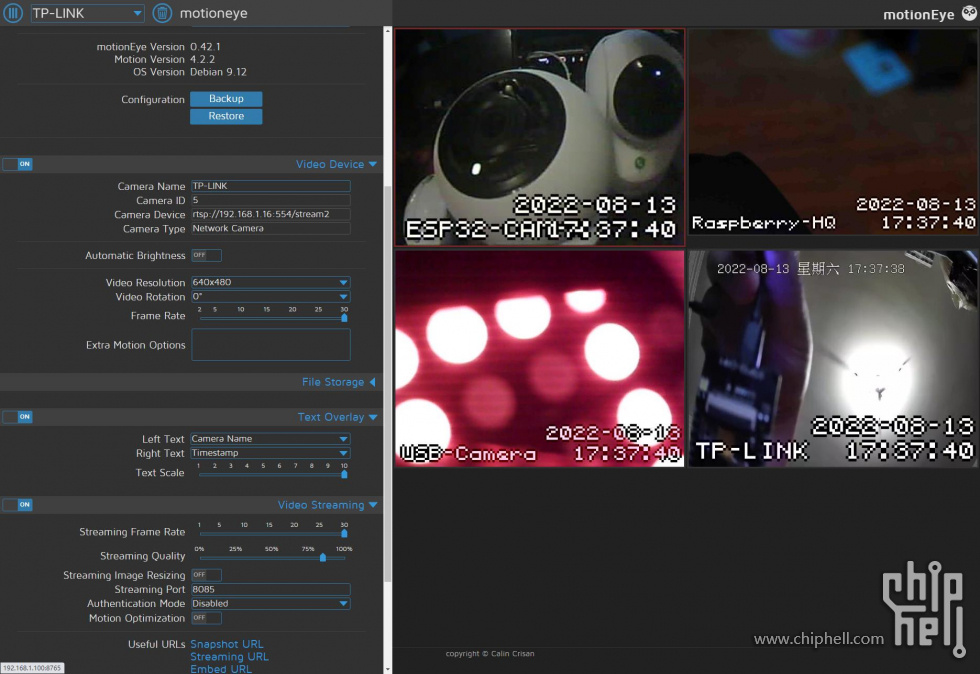Click the Streaming Frame Rate slider
The width and height of the screenshot is (980, 674).
click(272, 534)
